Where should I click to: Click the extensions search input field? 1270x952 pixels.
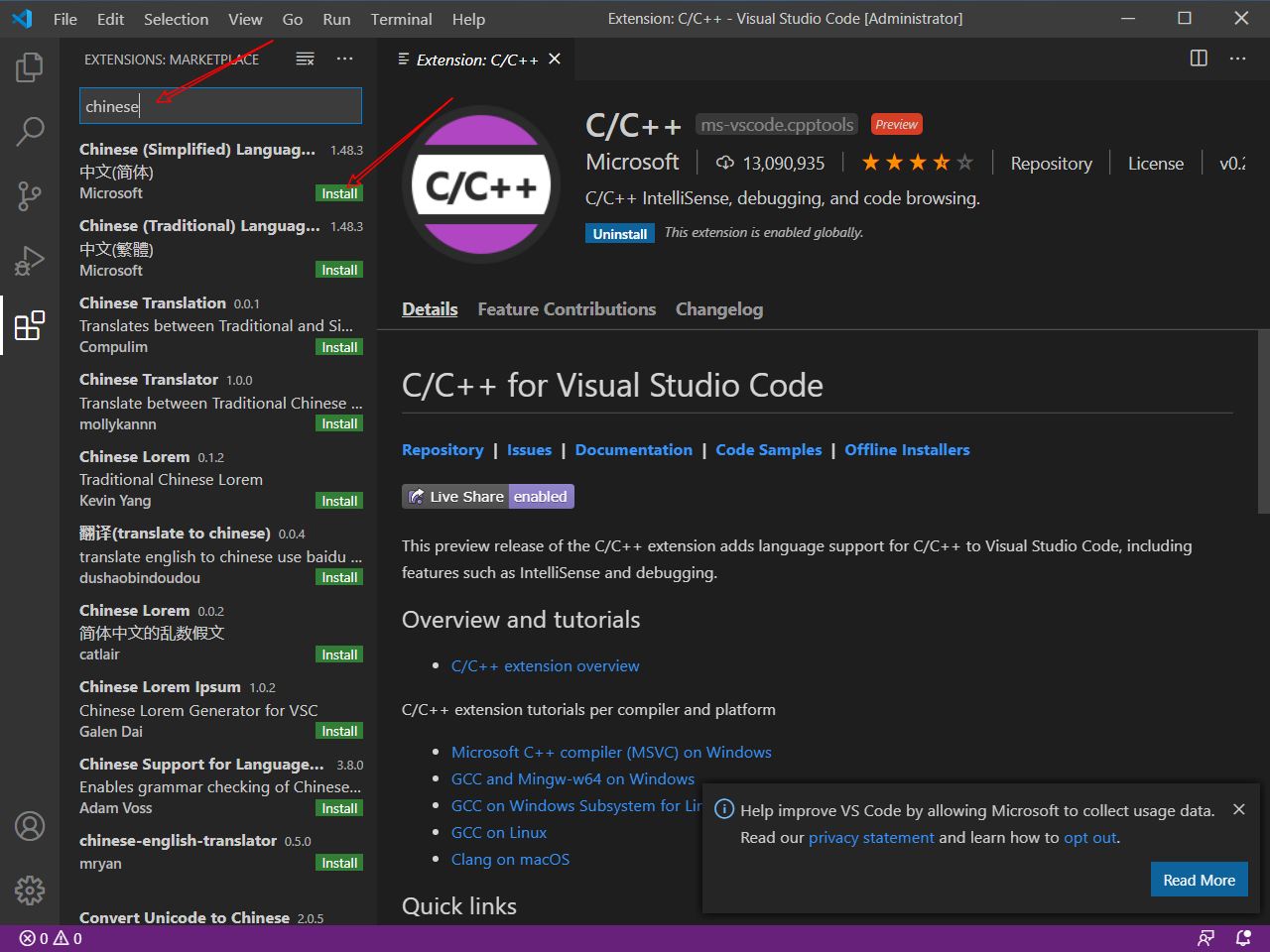220,106
